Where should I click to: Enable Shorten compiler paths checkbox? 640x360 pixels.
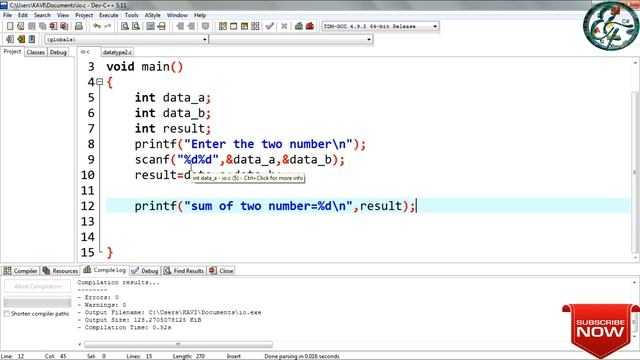tap(7, 313)
